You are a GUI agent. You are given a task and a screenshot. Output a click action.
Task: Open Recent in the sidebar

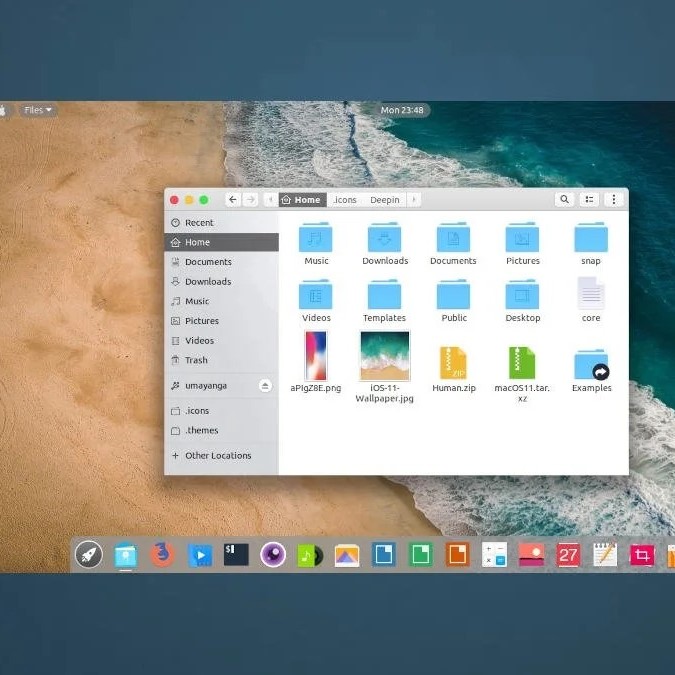[221, 223]
